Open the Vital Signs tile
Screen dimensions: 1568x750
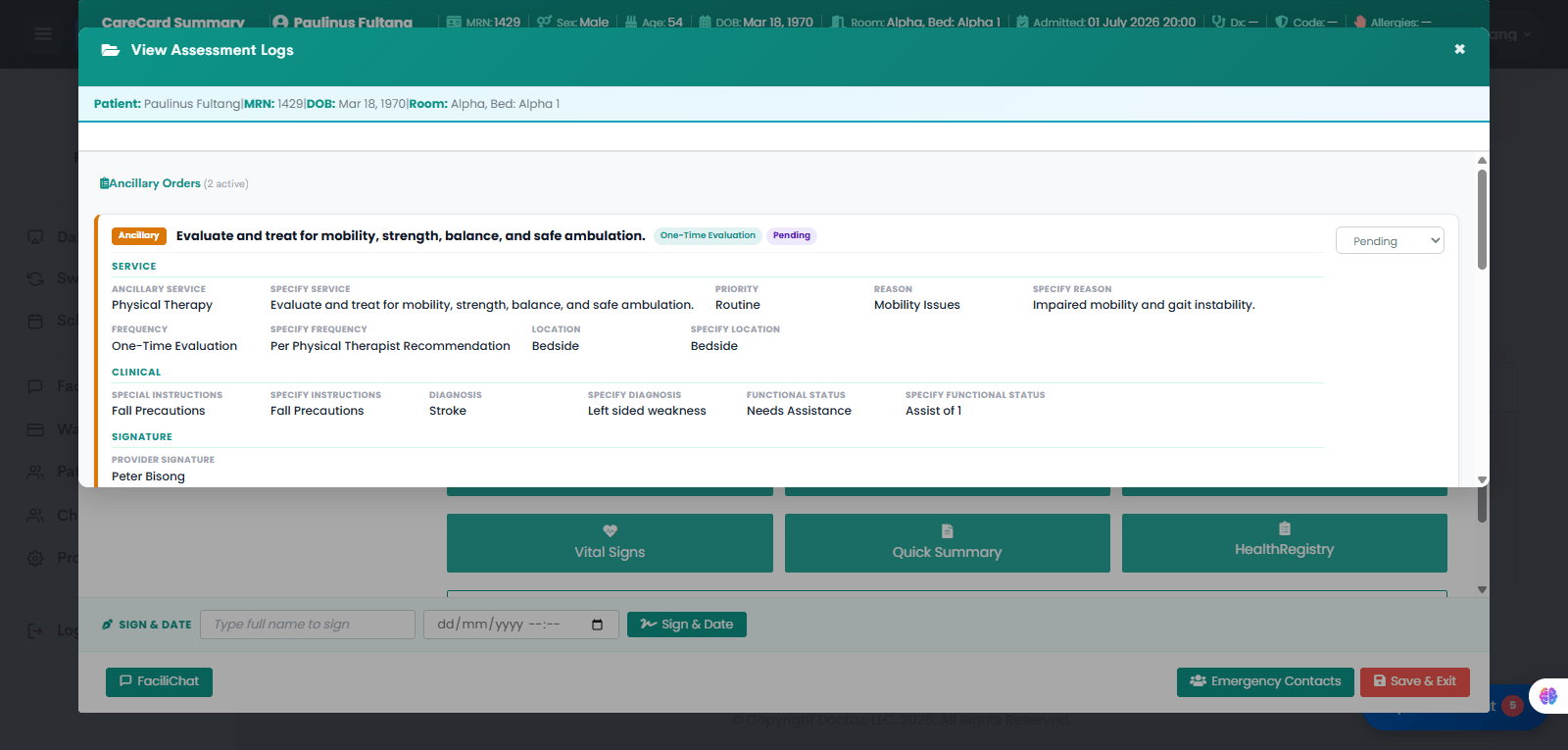[610, 543]
